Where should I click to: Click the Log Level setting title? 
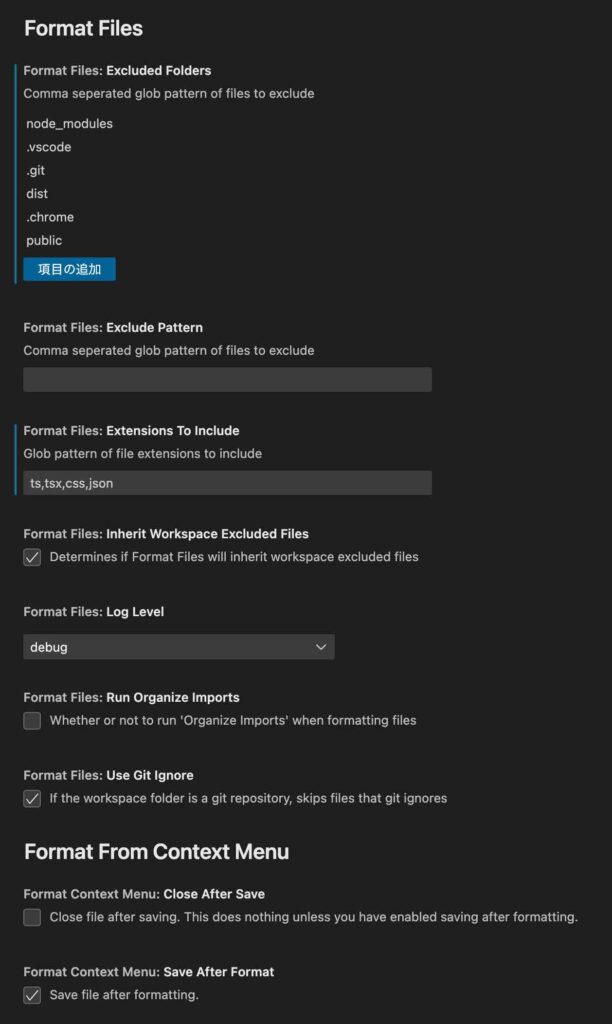[x=93, y=612]
